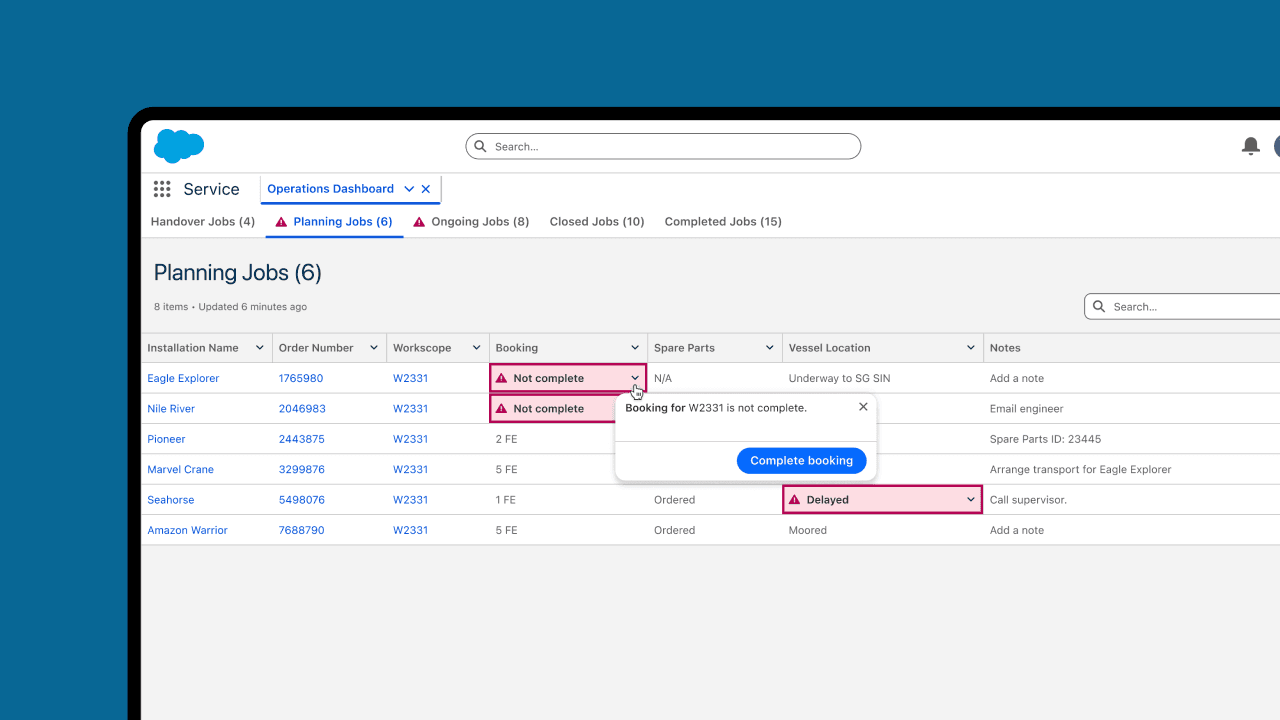This screenshot has height=720, width=1280.
Task: Open W2331 workscope in Eagle Explorer row
Action: click(410, 378)
